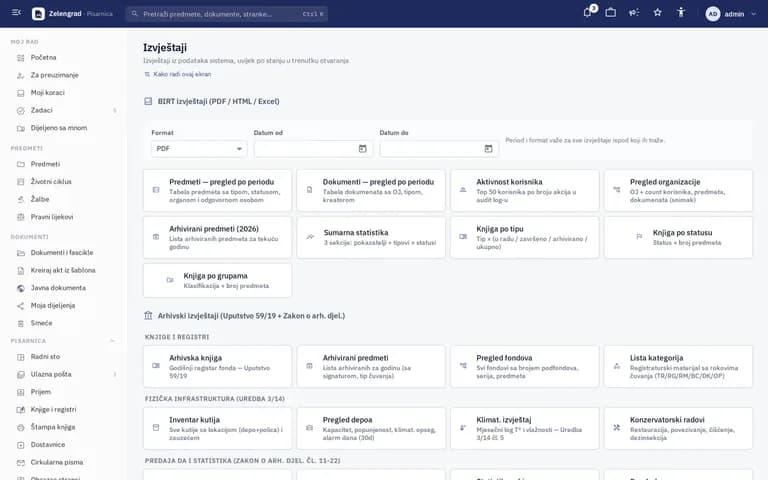Click the Cirkularna pisma mail icon
The width and height of the screenshot is (768, 480).
[21, 463]
